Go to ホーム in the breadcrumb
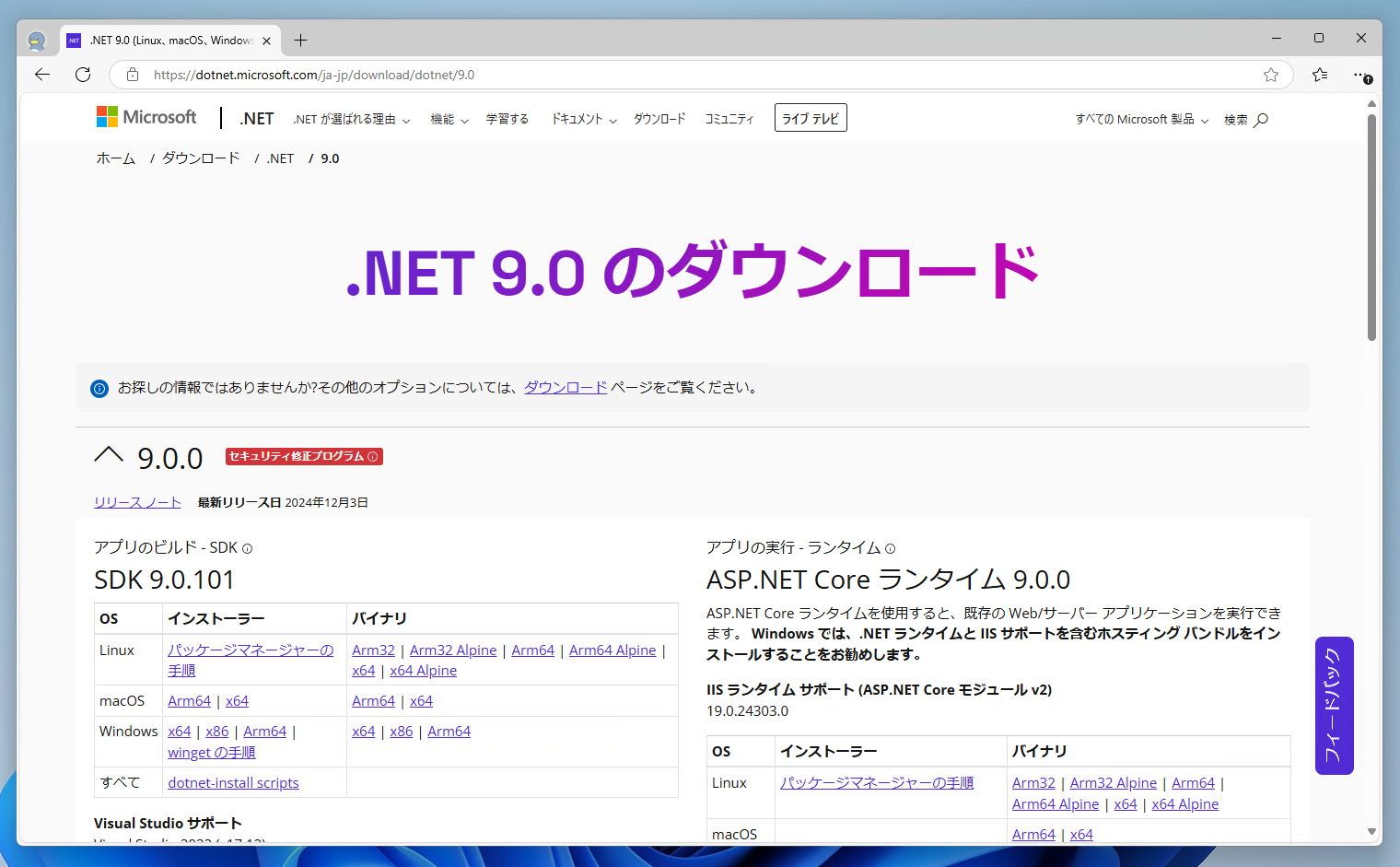 (x=116, y=158)
